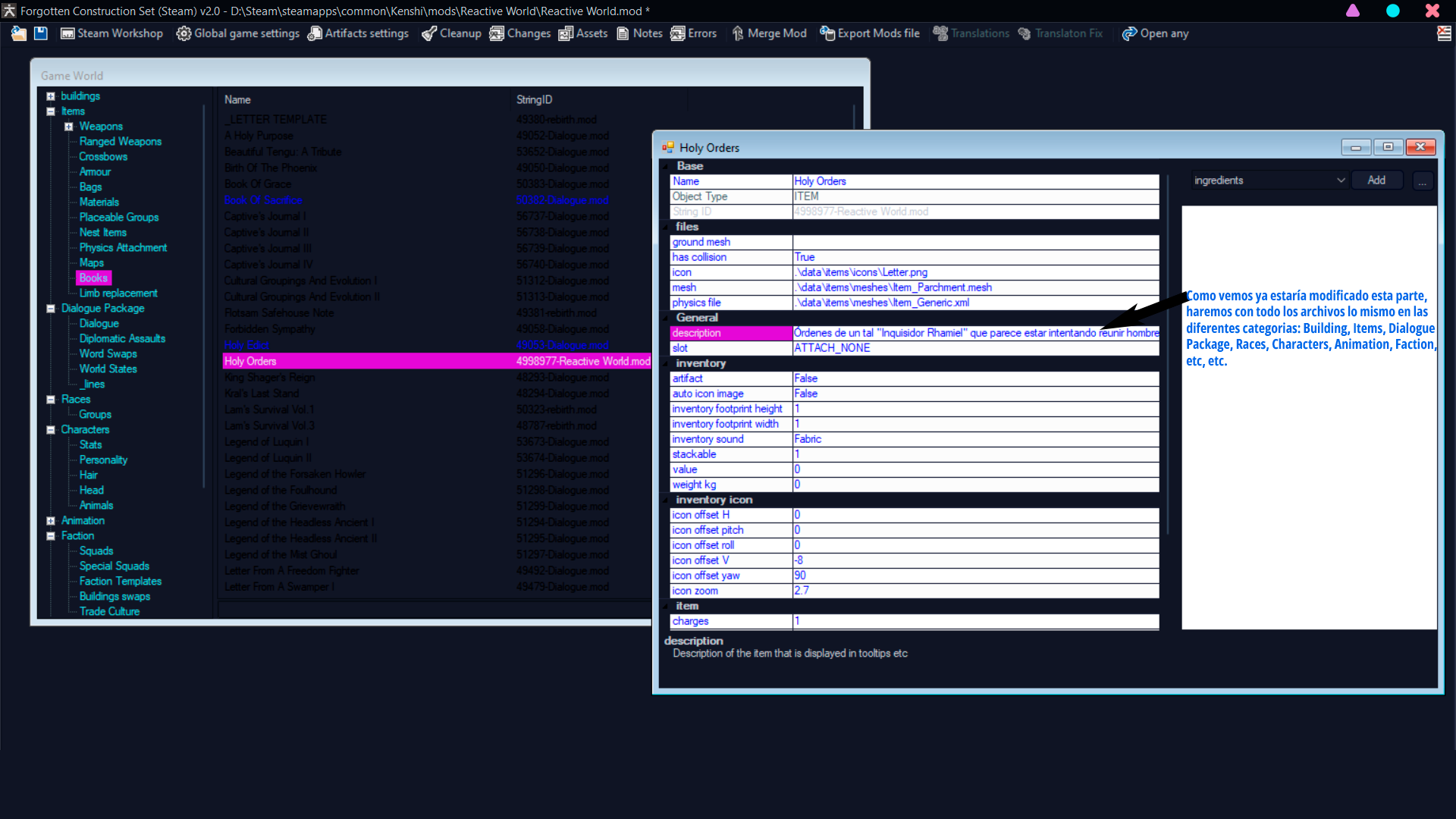Viewport: 1456px width, 819px height.
Task: Select the Book Of Sacrifice row
Action: (263, 200)
